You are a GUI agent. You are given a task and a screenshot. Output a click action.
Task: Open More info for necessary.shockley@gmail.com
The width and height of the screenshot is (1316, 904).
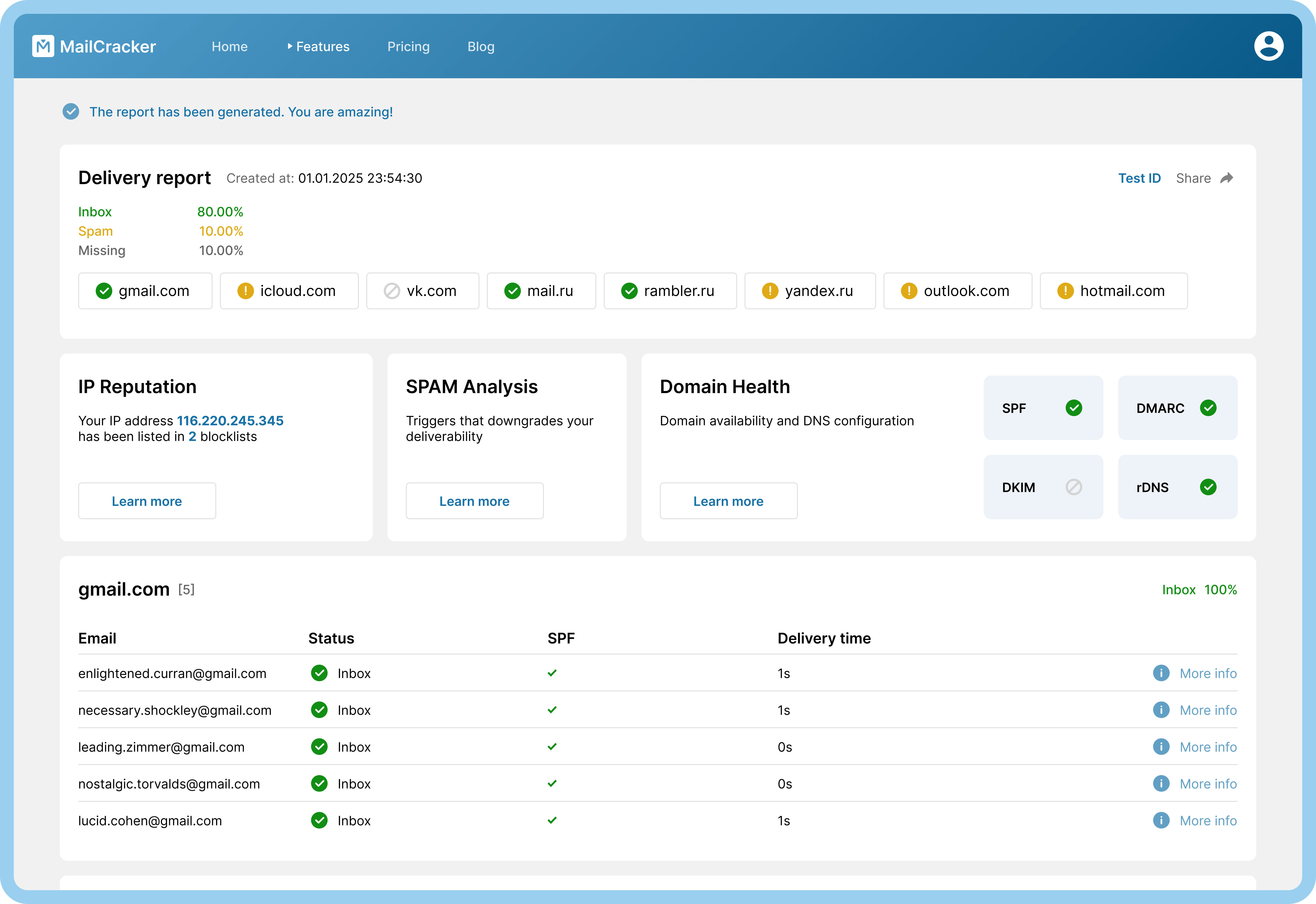(x=1208, y=710)
